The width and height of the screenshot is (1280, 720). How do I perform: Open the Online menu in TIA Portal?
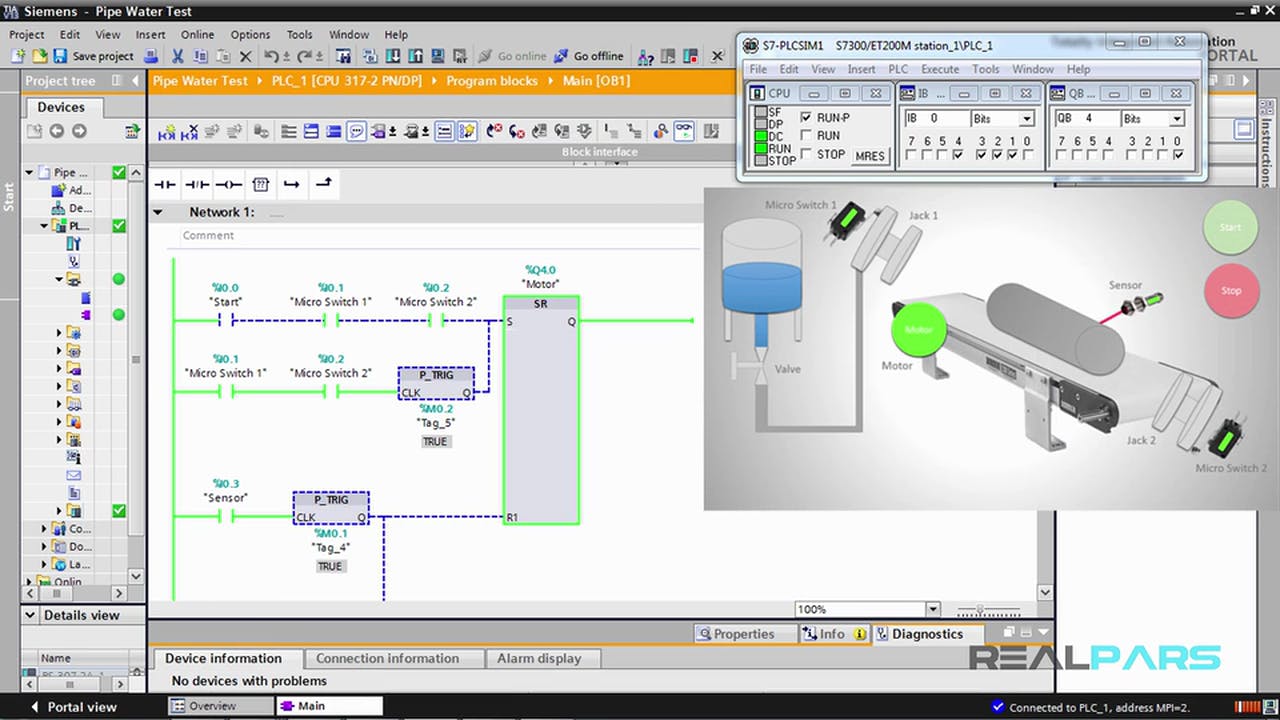(197, 34)
